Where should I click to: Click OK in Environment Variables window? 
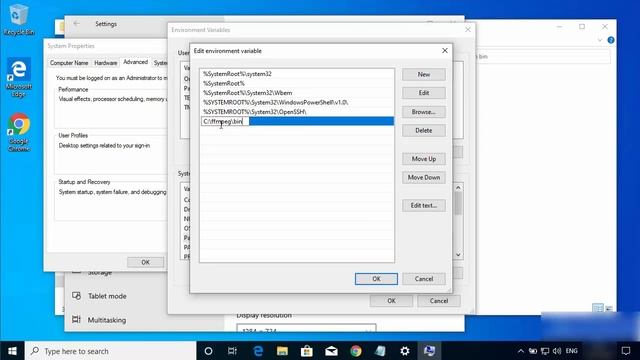click(x=391, y=301)
